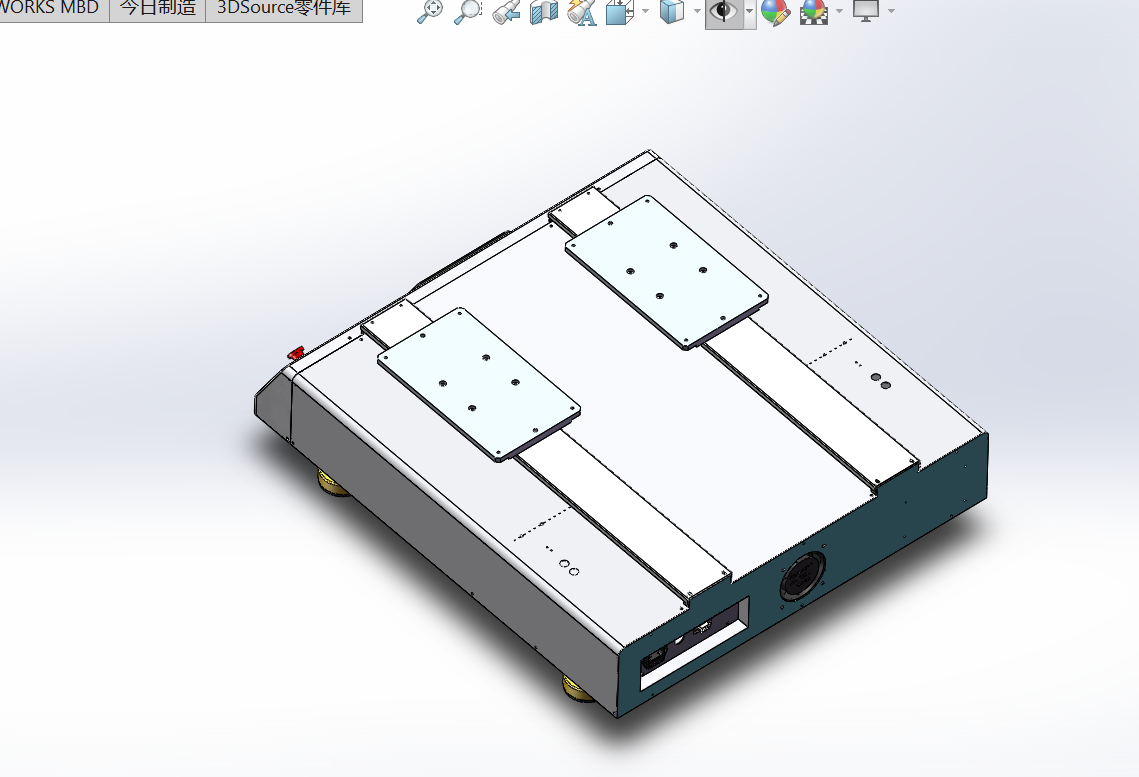This screenshot has height=777, width=1139.
Task: Open the Apply Scene dropdown arrow
Action: click(x=840, y=11)
